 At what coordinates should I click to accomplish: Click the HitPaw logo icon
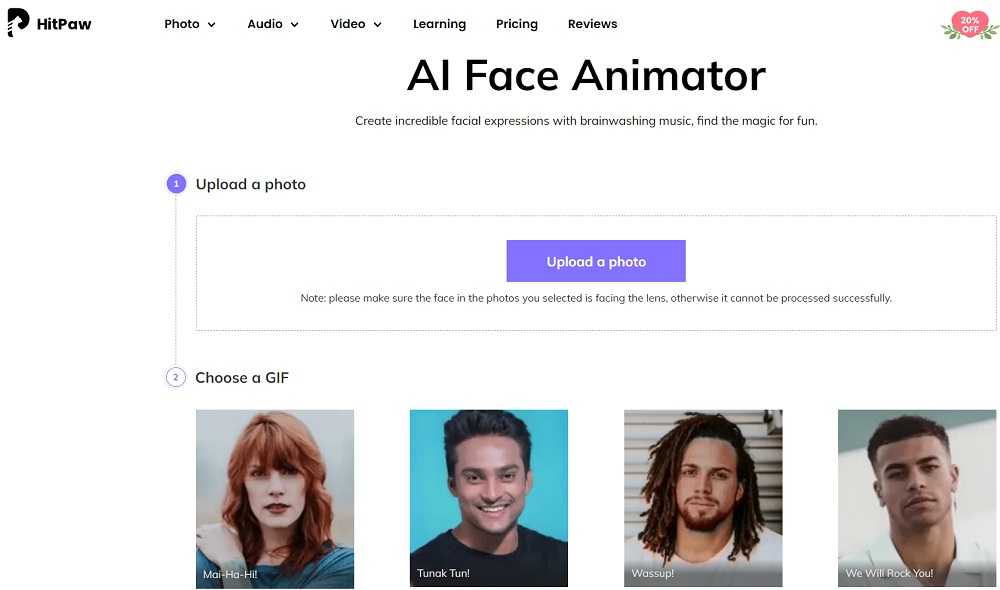pyautogui.click(x=18, y=23)
